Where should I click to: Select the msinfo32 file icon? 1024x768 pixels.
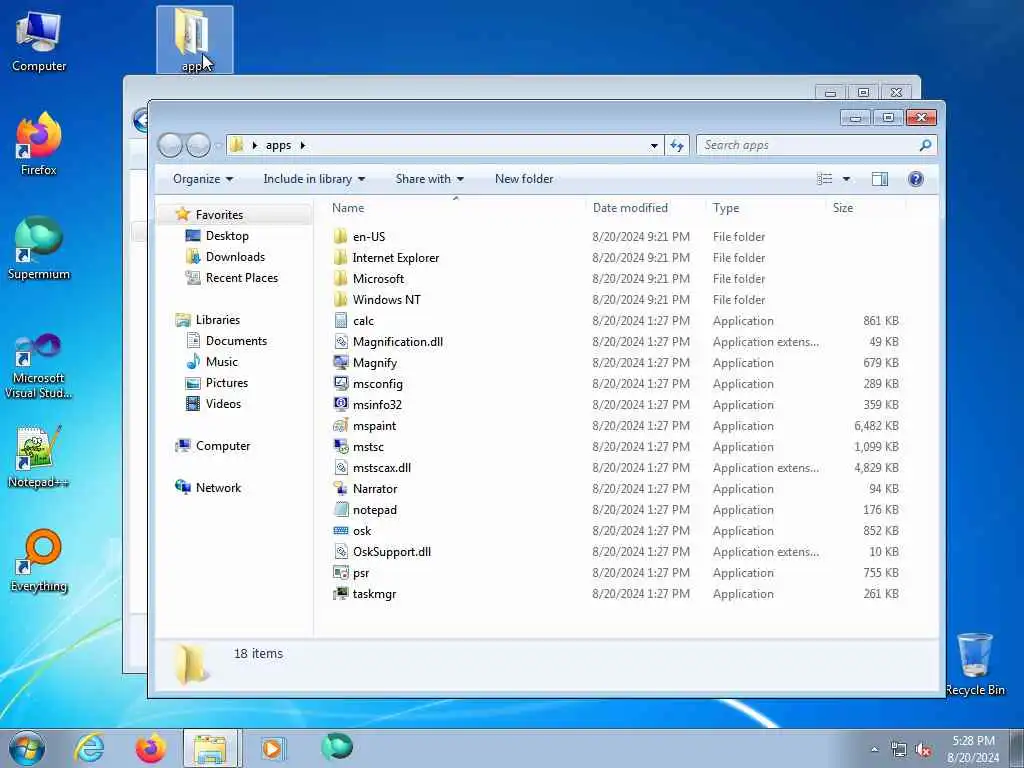tap(340, 404)
